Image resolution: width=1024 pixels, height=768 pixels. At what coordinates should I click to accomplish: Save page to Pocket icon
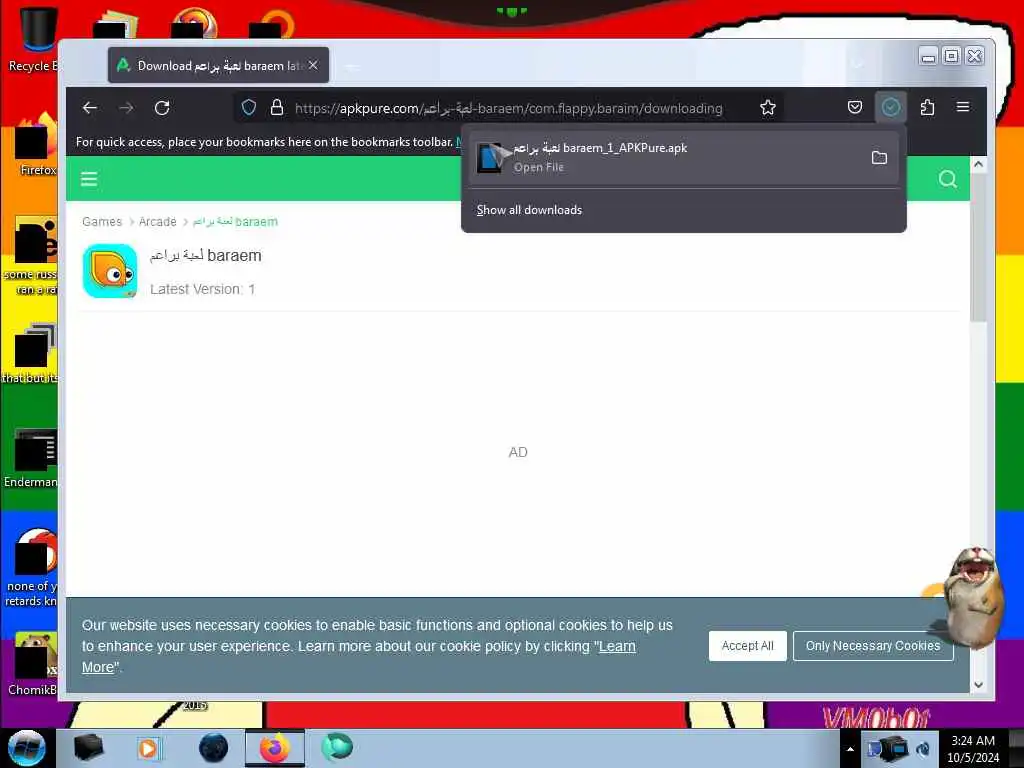point(855,107)
